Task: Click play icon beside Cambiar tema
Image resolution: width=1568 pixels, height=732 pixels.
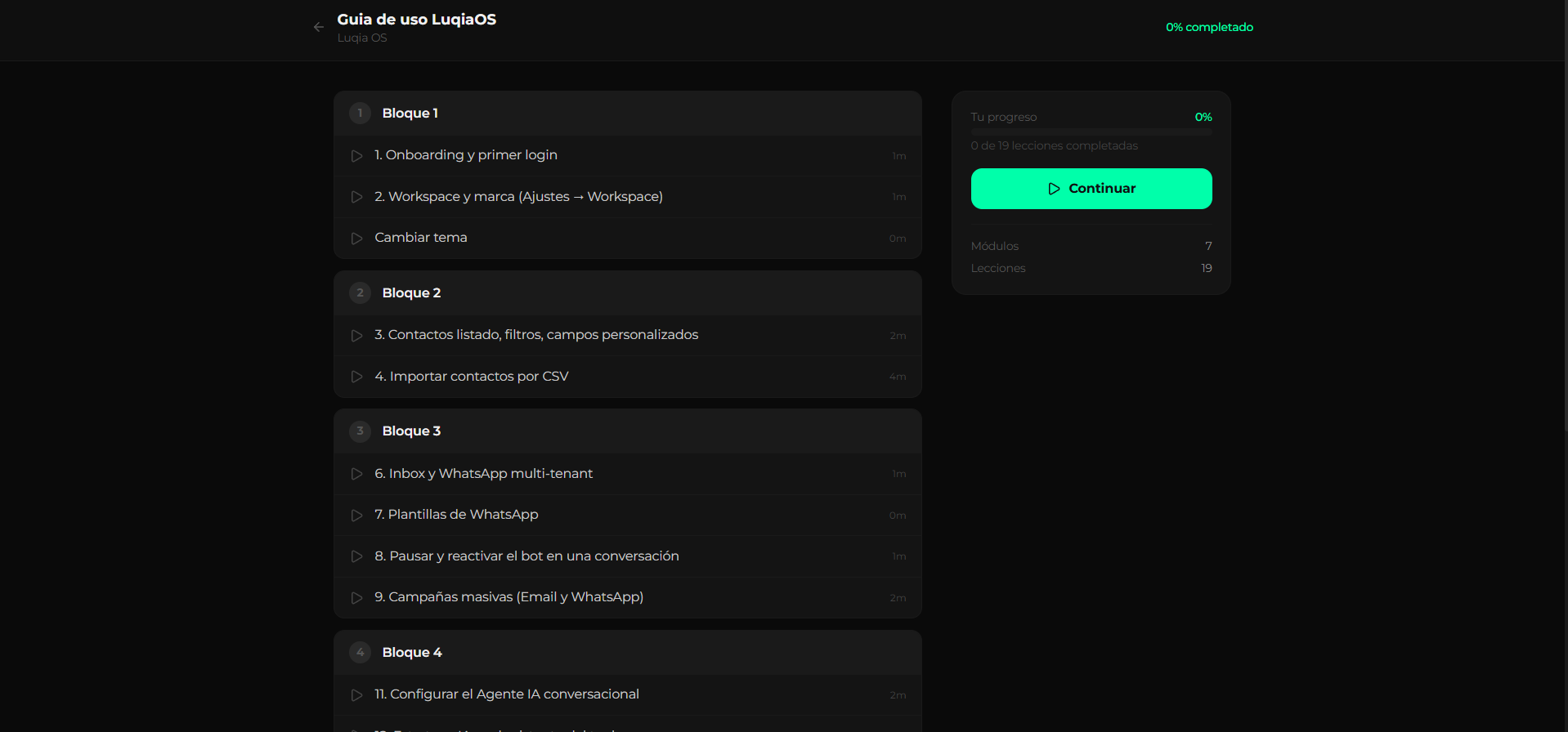Action: 356,239
